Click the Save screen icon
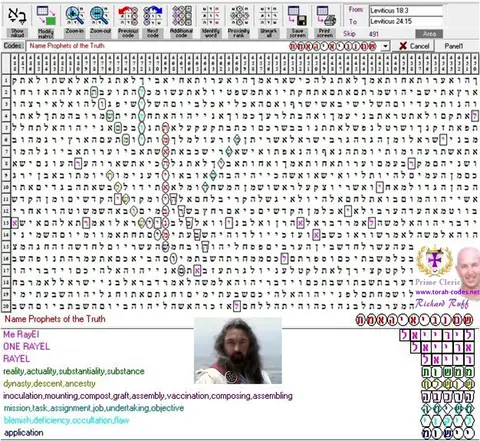 point(297,16)
